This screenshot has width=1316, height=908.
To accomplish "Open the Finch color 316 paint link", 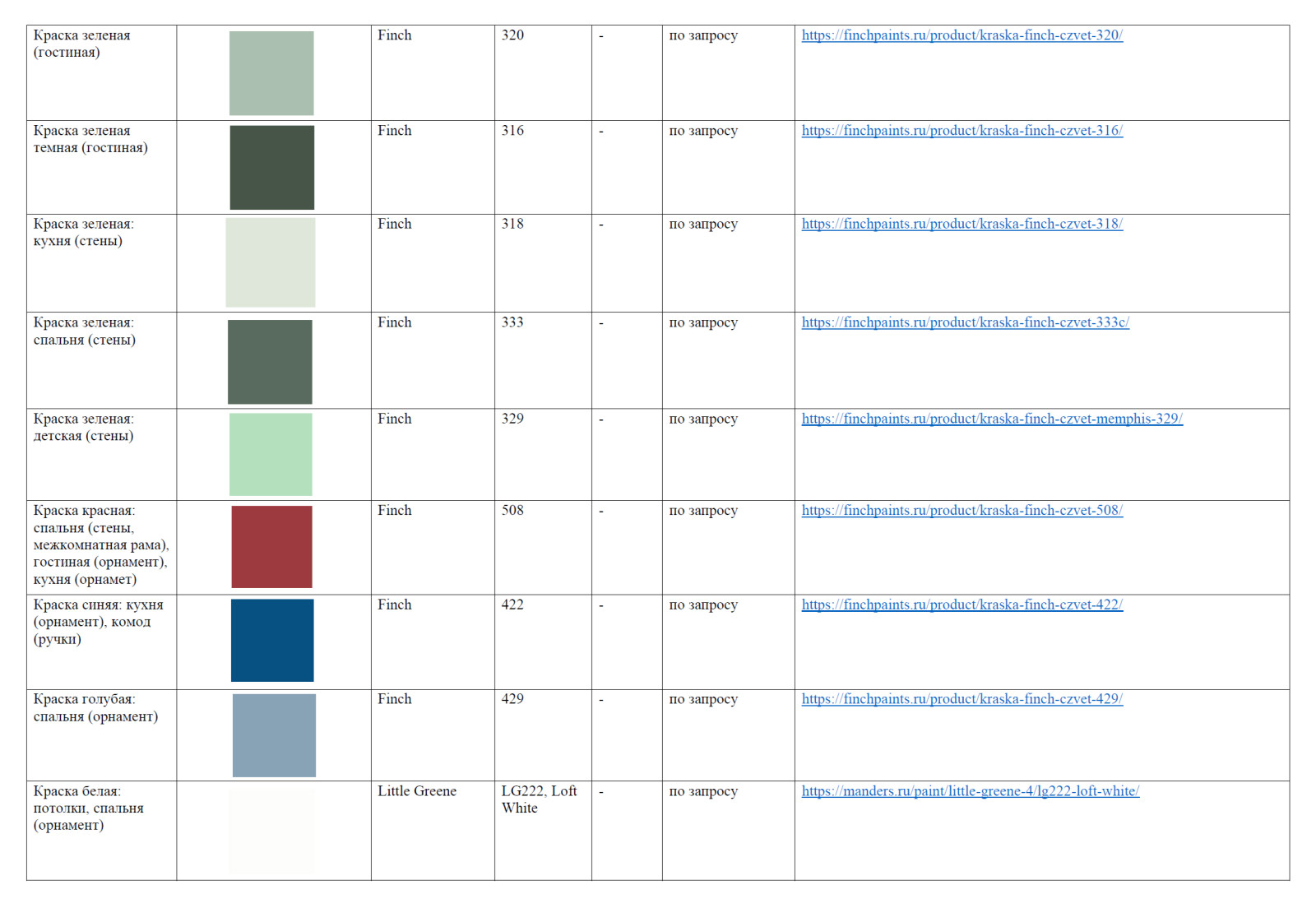I will pyautogui.click(x=962, y=131).
